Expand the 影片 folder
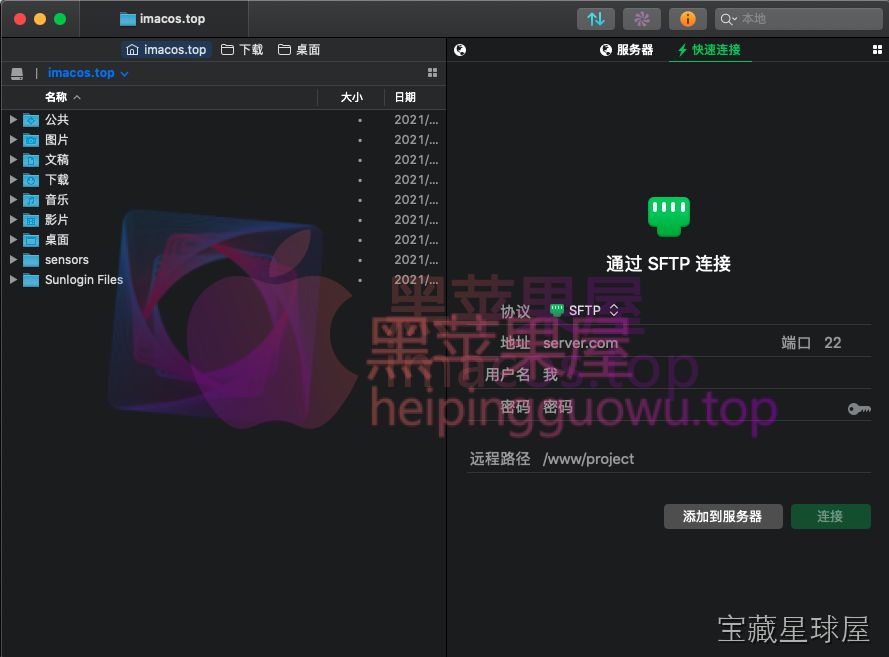 pyautogui.click(x=13, y=219)
